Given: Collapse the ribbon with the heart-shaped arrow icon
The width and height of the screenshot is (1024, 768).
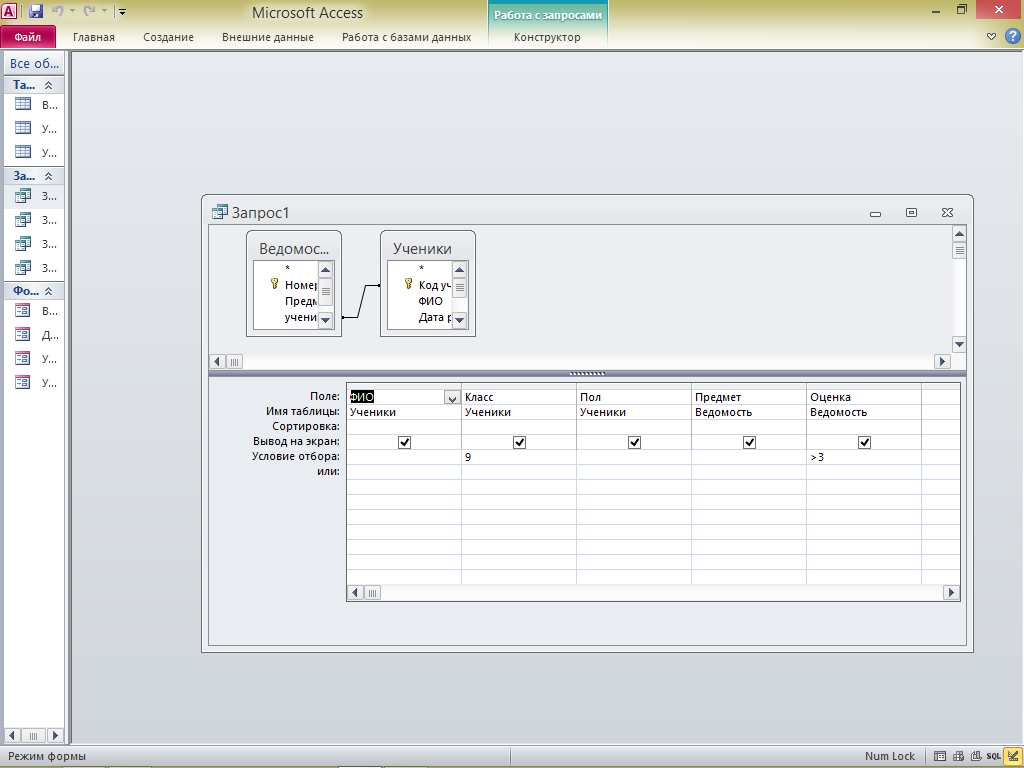Looking at the screenshot, I should point(991,37).
